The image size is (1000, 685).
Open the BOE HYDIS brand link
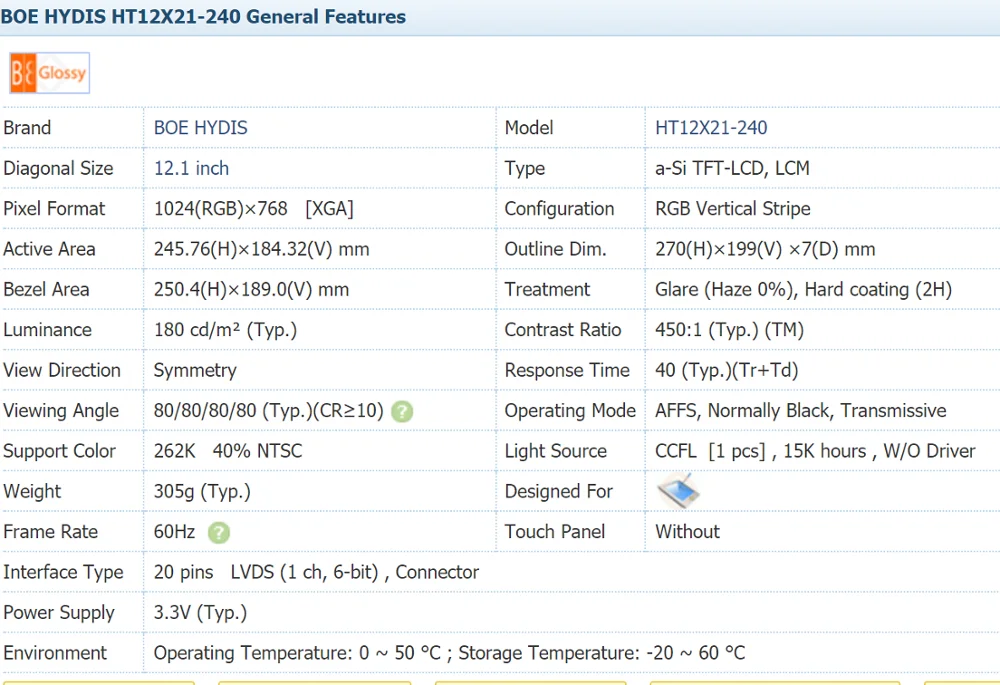(199, 127)
